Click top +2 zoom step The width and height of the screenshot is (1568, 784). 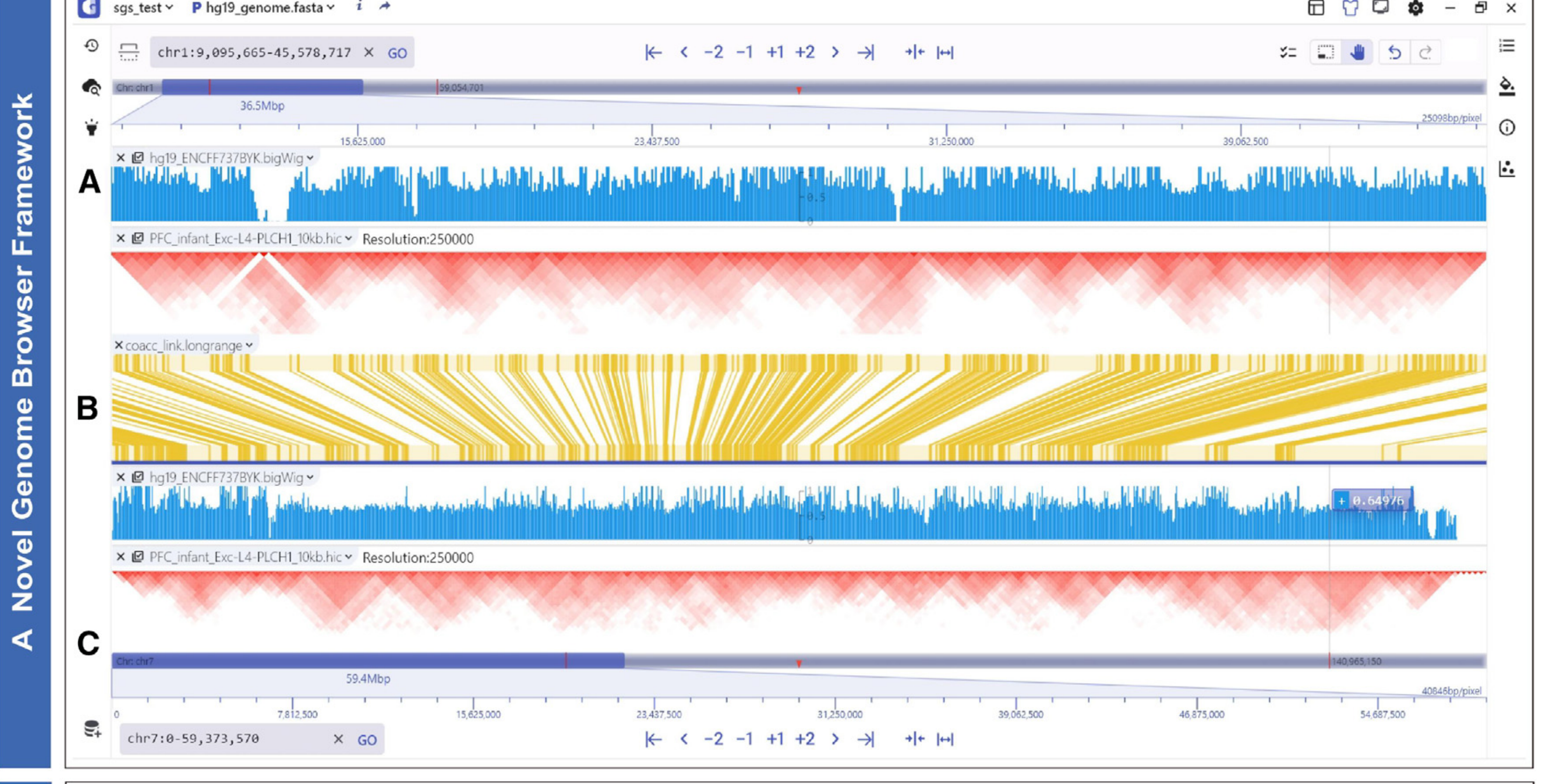tap(805, 52)
